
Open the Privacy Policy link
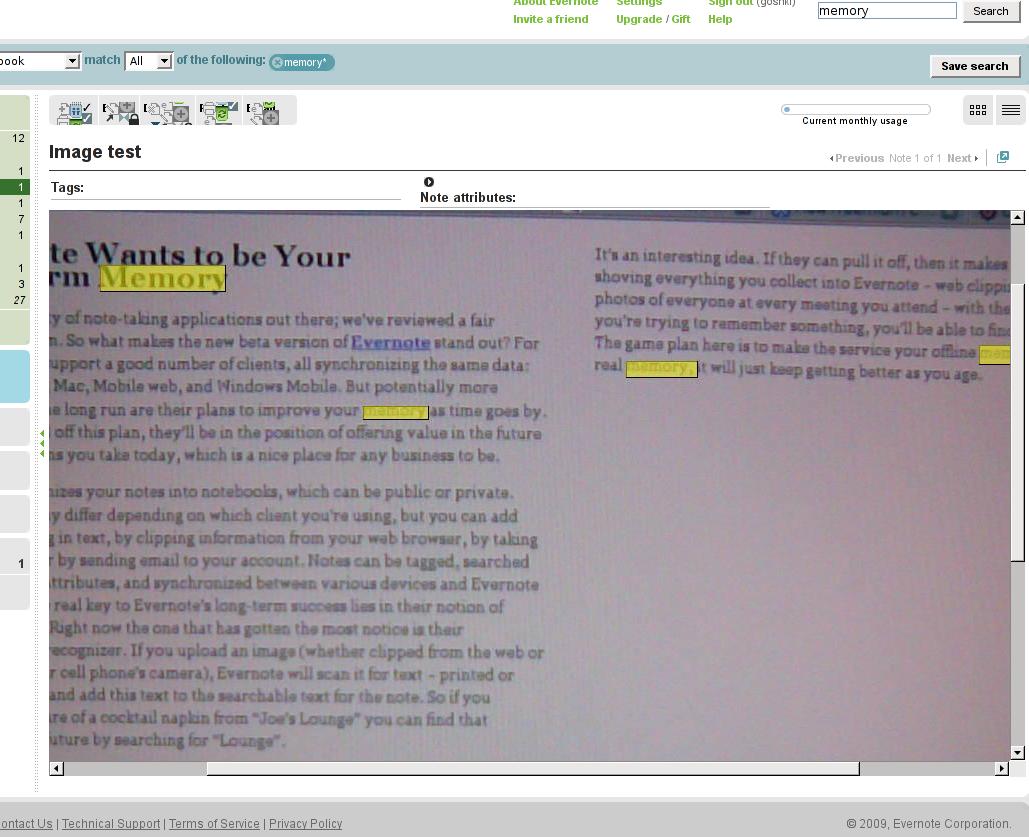tap(305, 824)
